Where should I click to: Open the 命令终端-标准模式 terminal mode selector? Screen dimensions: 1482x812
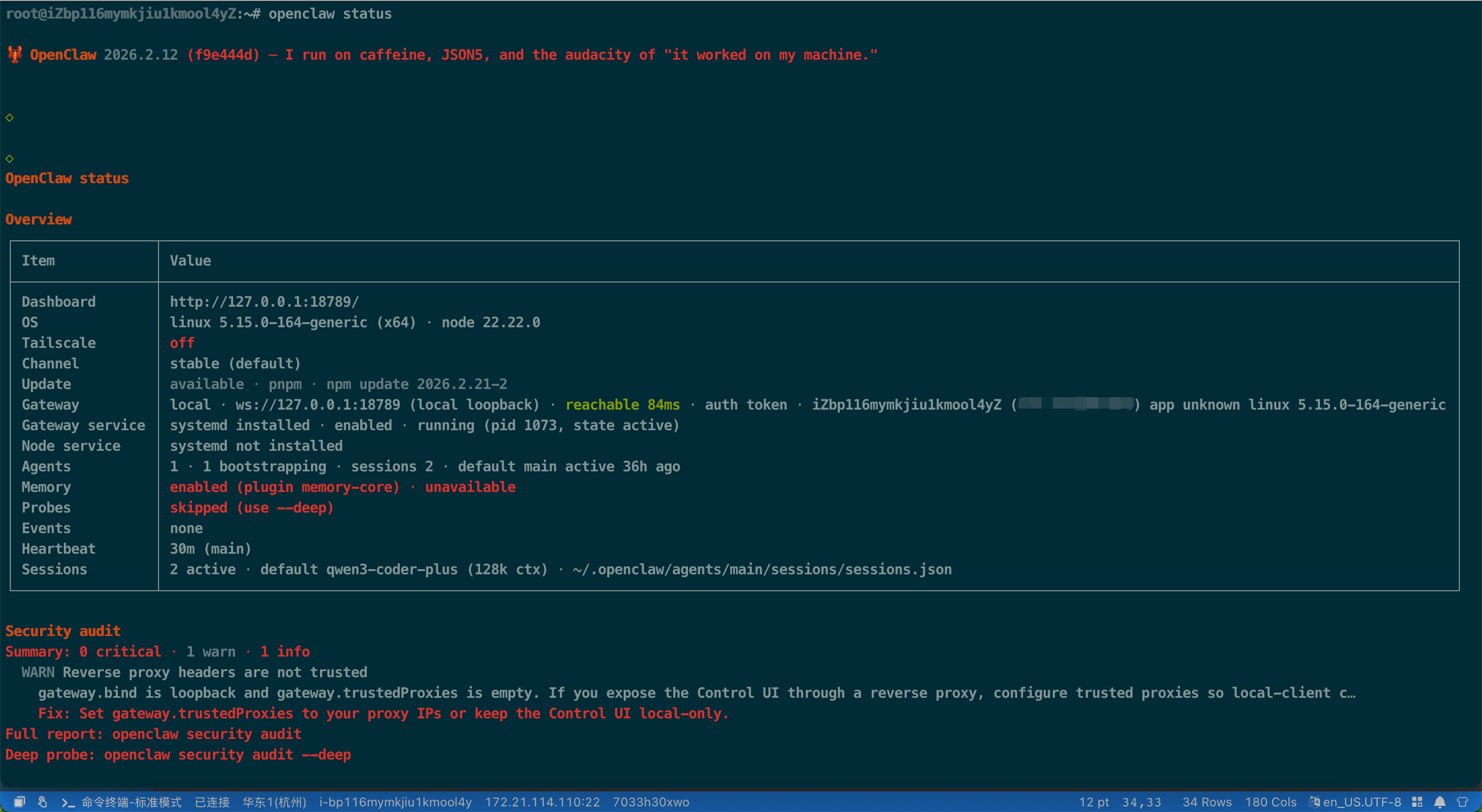pyautogui.click(x=131, y=802)
